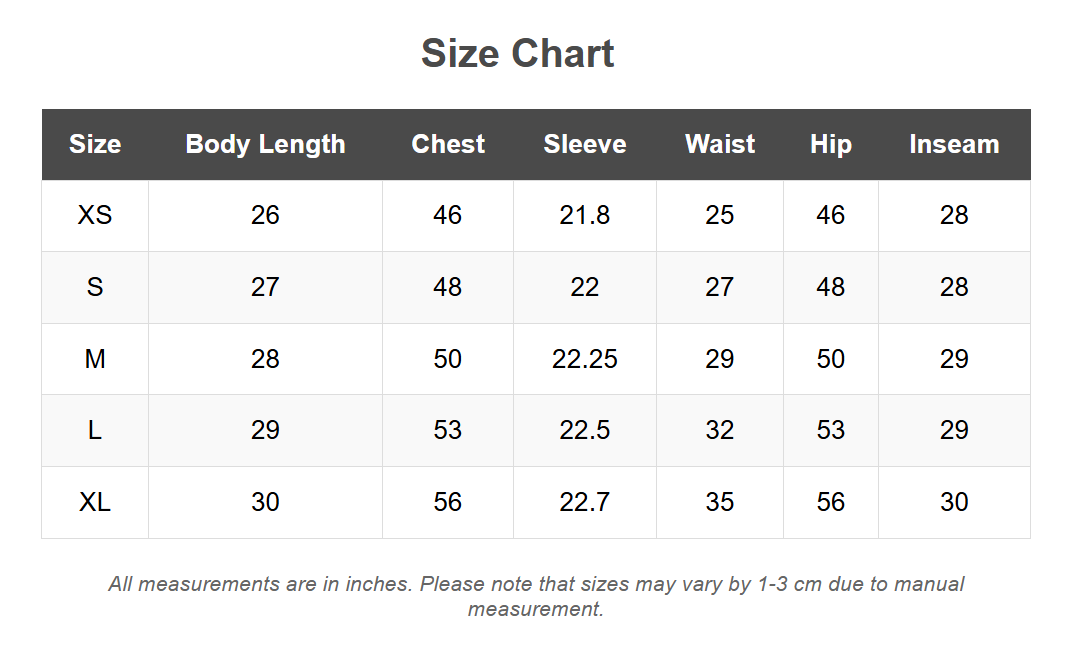The image size is (1082, 672).
Task: Click the S size row label
Action: (x=95, y=287)
